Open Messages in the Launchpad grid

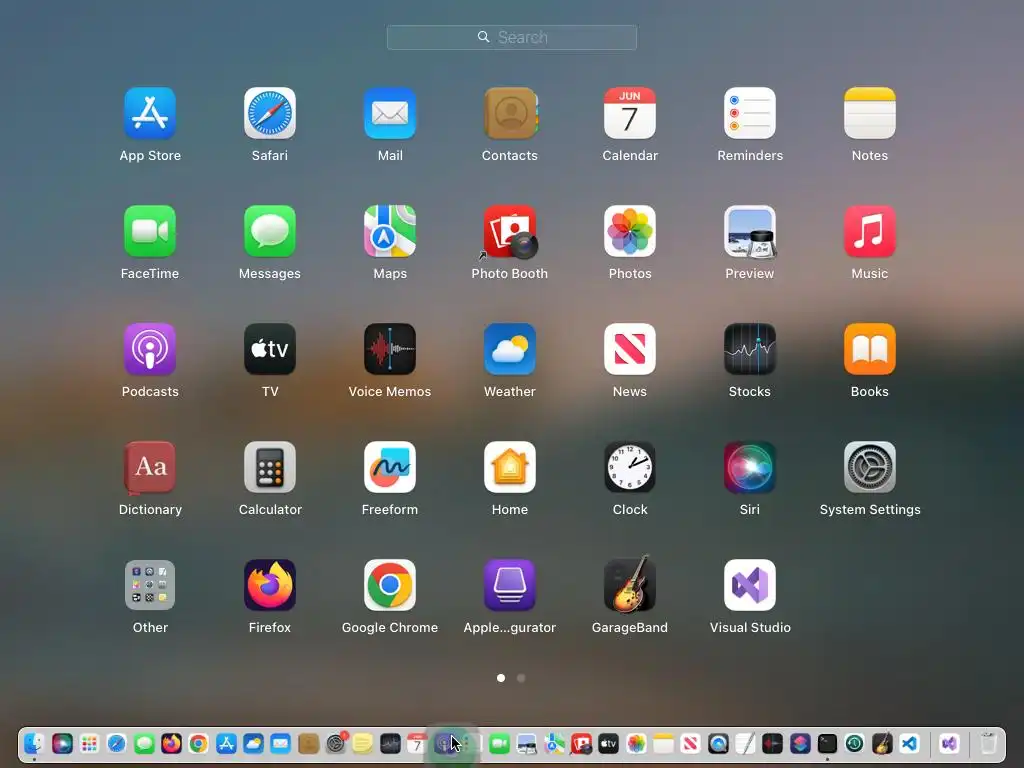click(x=270, y=231)
